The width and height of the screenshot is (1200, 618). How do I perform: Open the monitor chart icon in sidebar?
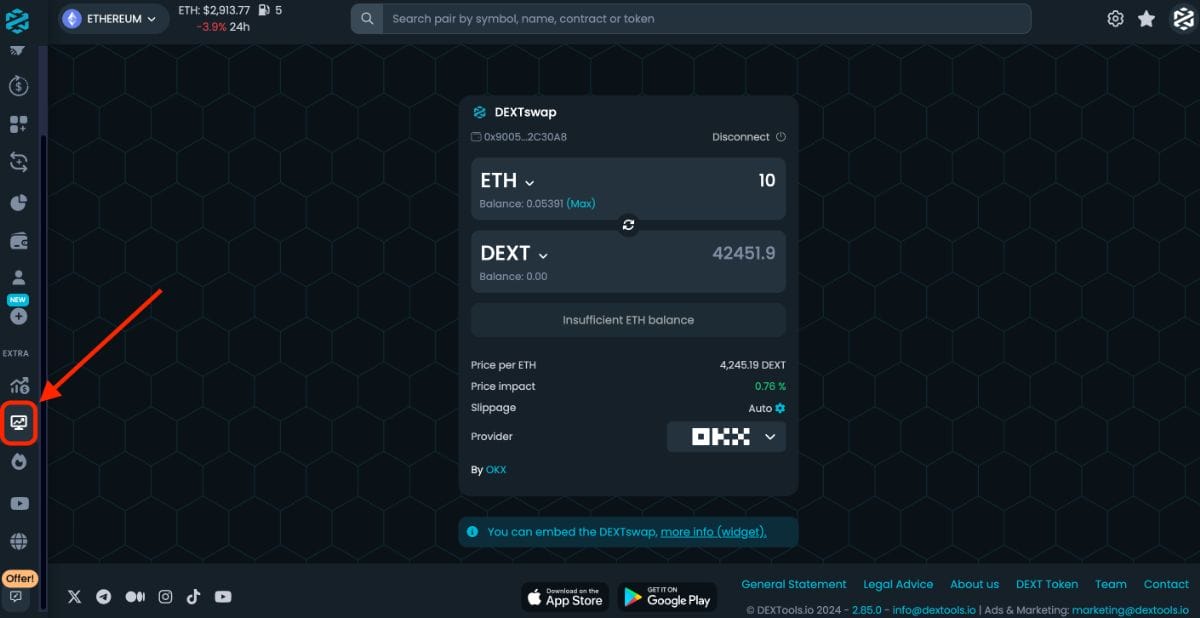(x=19, y=423)
